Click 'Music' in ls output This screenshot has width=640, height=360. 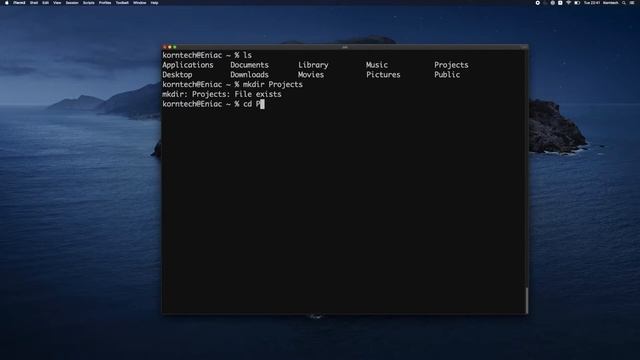(377, 65)
